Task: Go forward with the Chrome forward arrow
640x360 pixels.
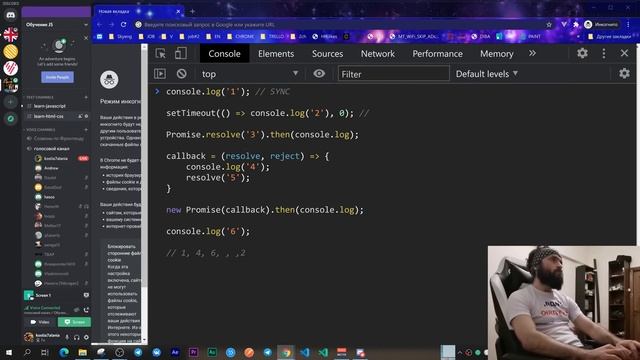Action: (111, 24)
